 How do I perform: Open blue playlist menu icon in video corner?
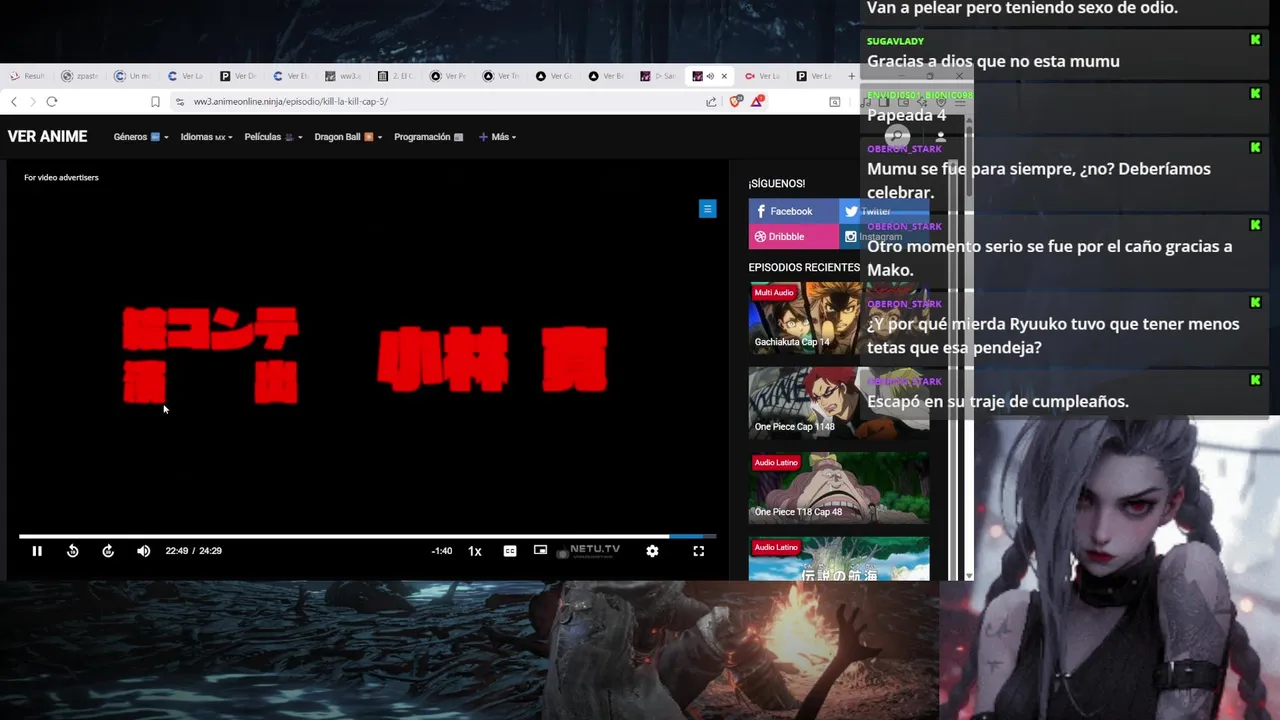coord(708,209)
